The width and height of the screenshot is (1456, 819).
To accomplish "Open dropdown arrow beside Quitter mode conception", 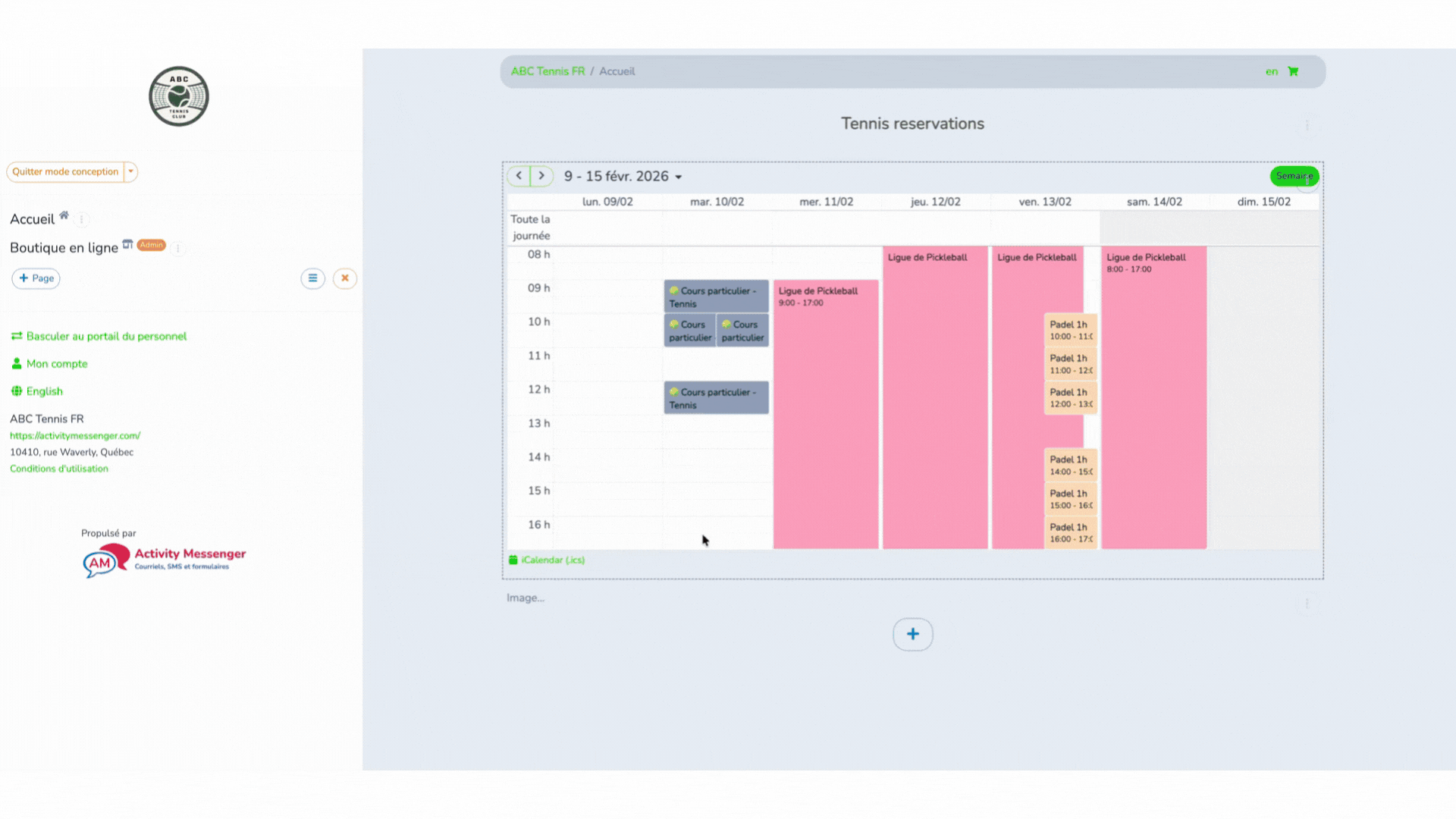I will pos(130,172).
